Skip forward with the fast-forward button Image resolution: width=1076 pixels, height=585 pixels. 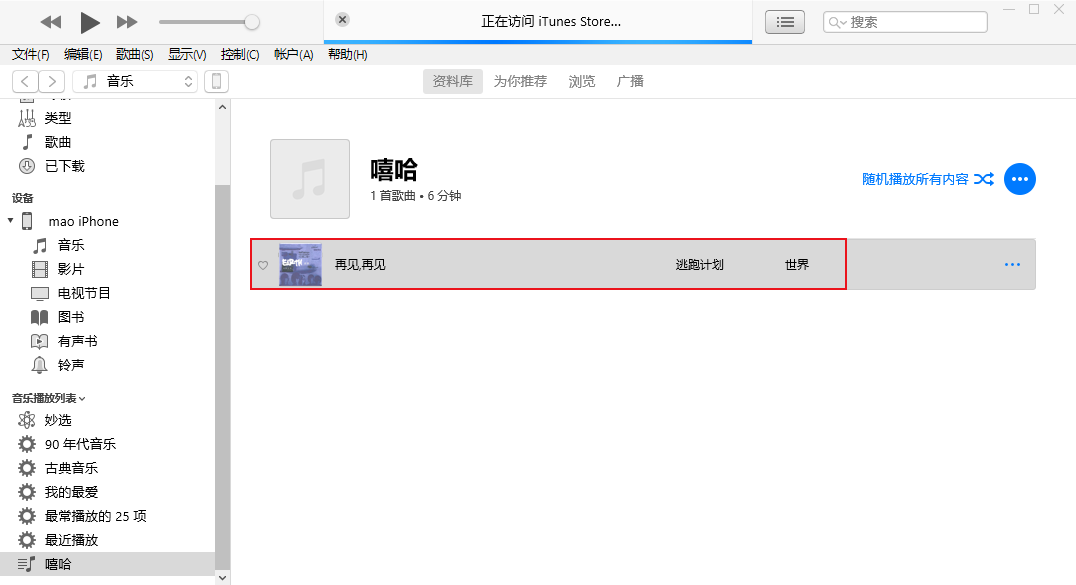(x=127, y=22)
